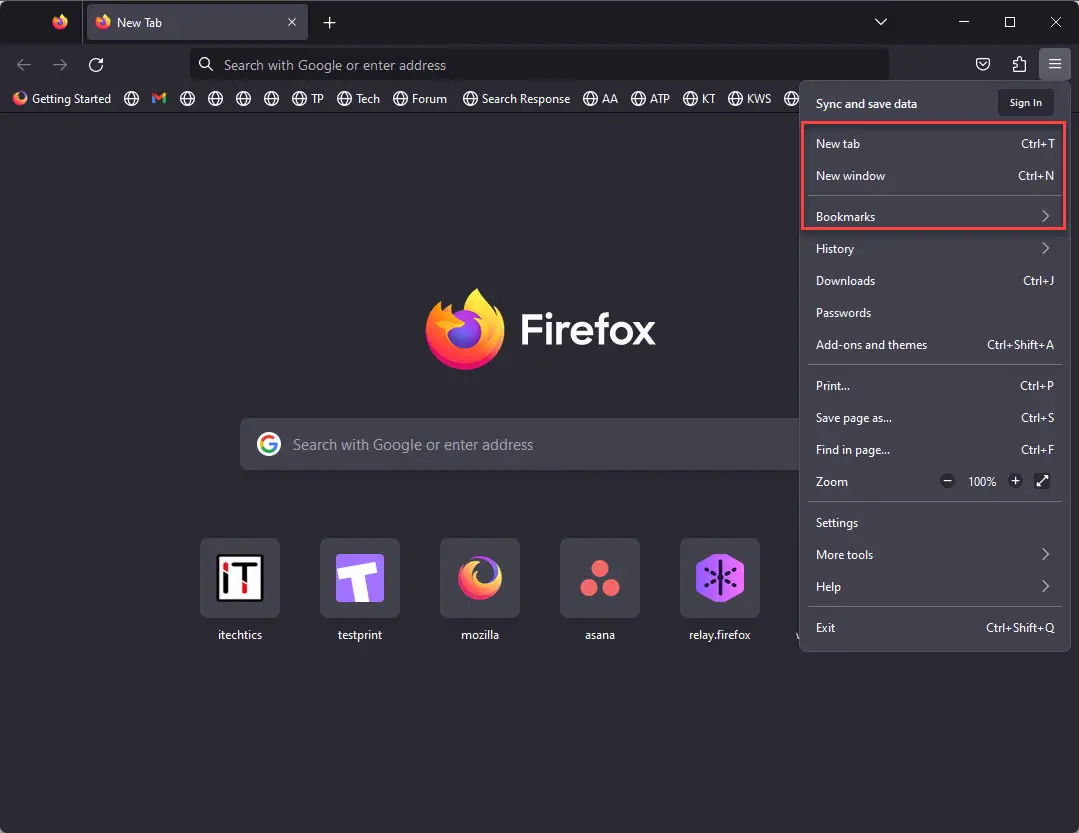Open the Extensions puzzle icon

[1019, 65]
